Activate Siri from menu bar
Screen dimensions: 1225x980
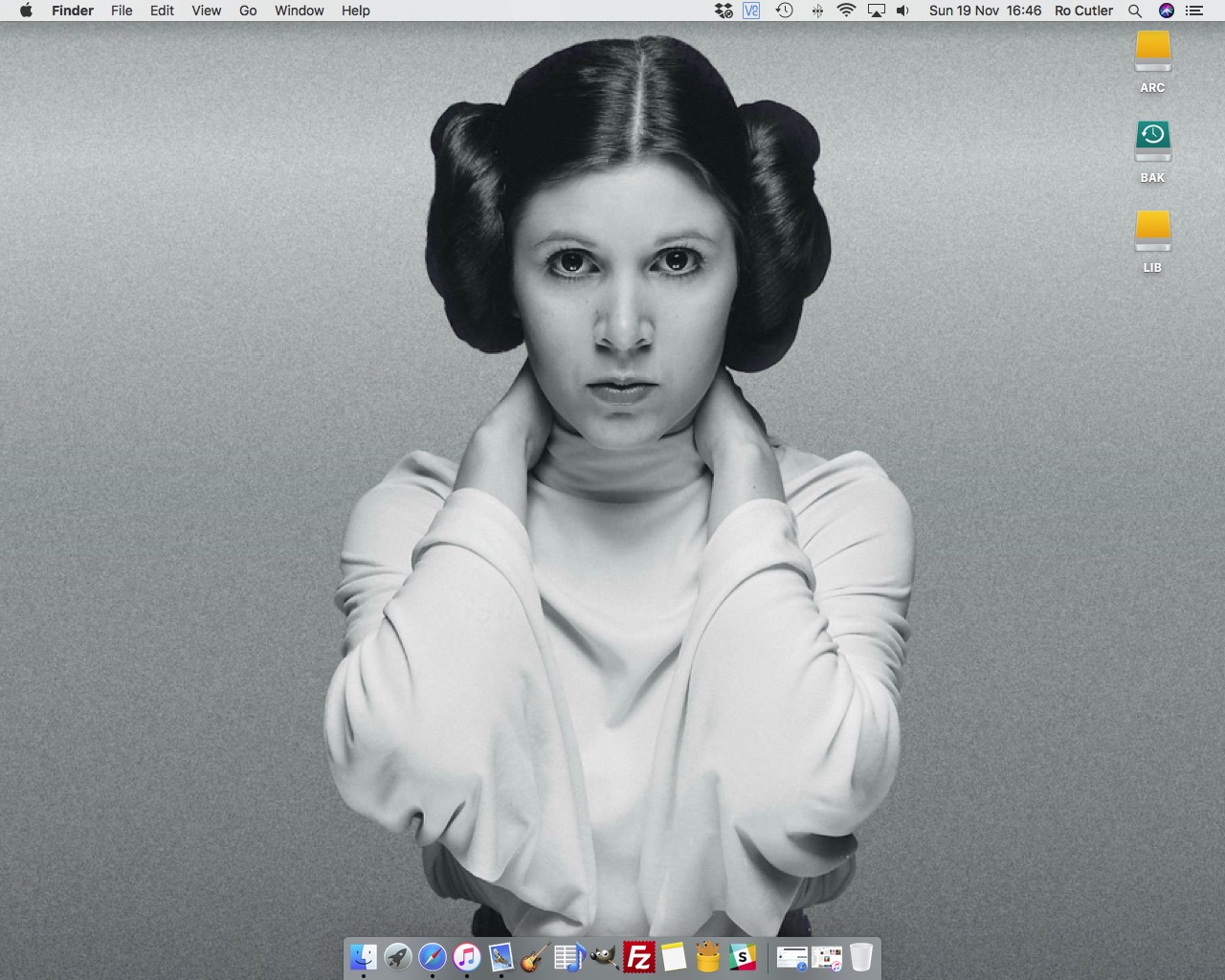pos(1166,11)
